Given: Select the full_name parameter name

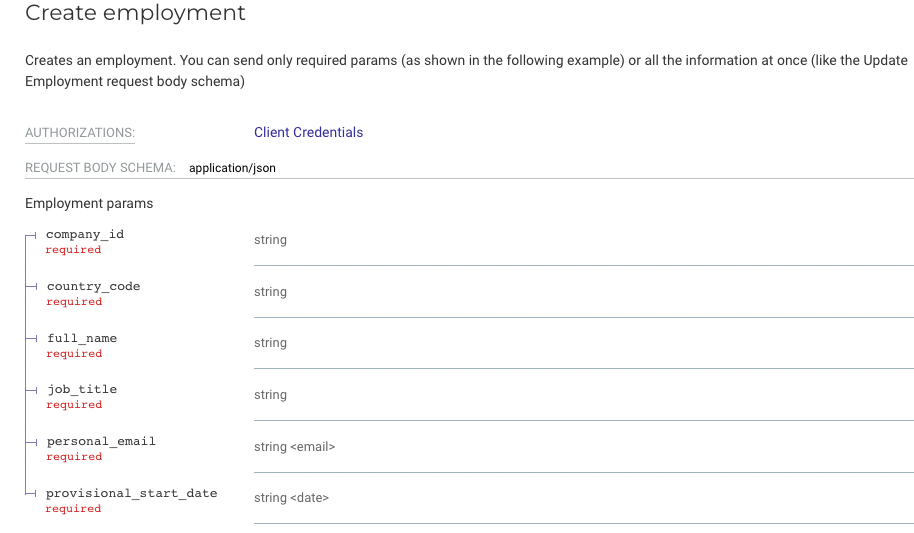Looking at the screenshot, I should (82, 338).
